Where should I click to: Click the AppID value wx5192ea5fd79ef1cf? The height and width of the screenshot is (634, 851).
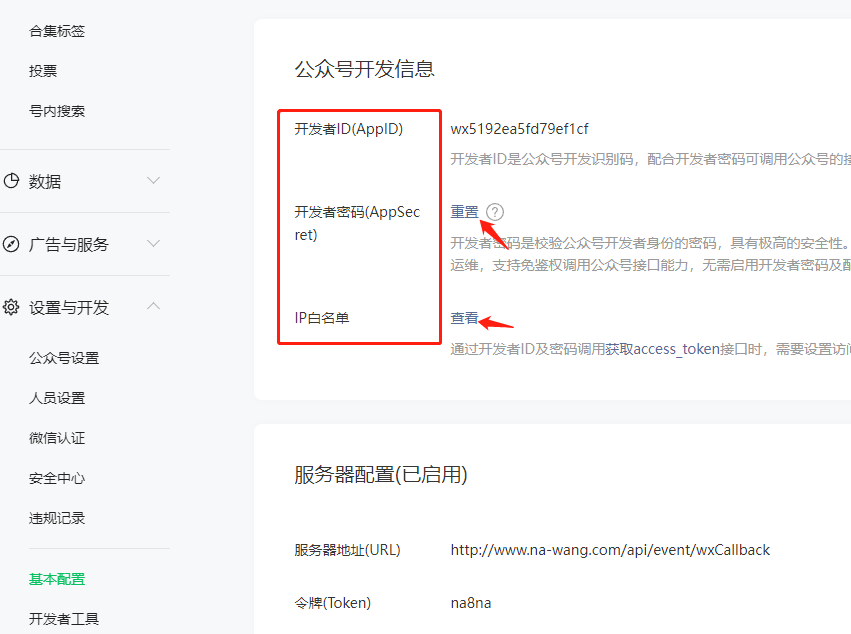coord(519,129)
